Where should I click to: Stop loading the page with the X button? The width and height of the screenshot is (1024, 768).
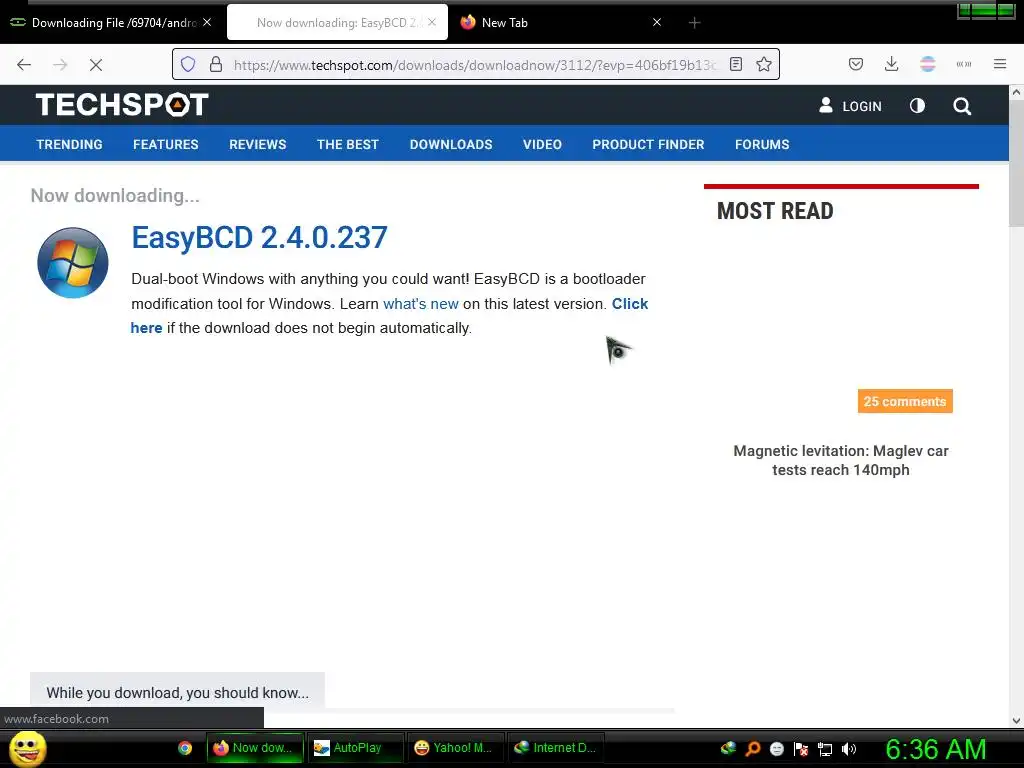[x=95, y=64]
